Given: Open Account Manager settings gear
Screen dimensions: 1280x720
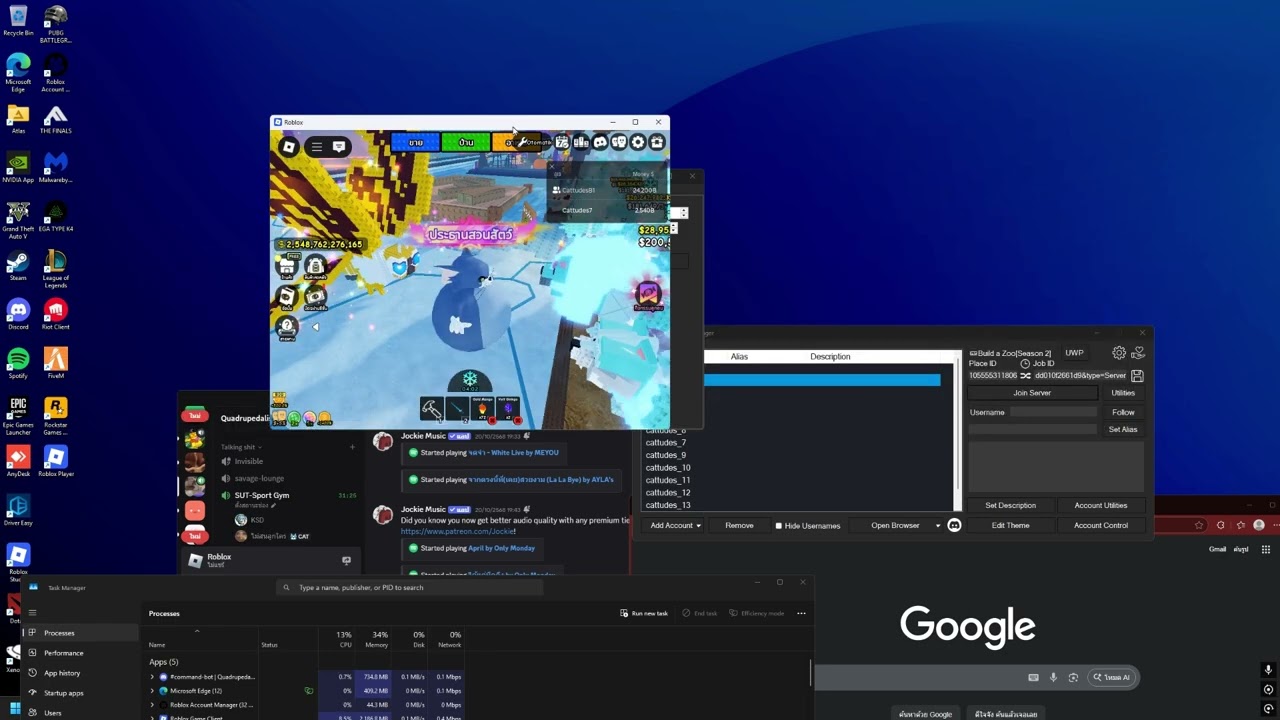Looking at the screenshot, I should click(x=1119, y=353).
